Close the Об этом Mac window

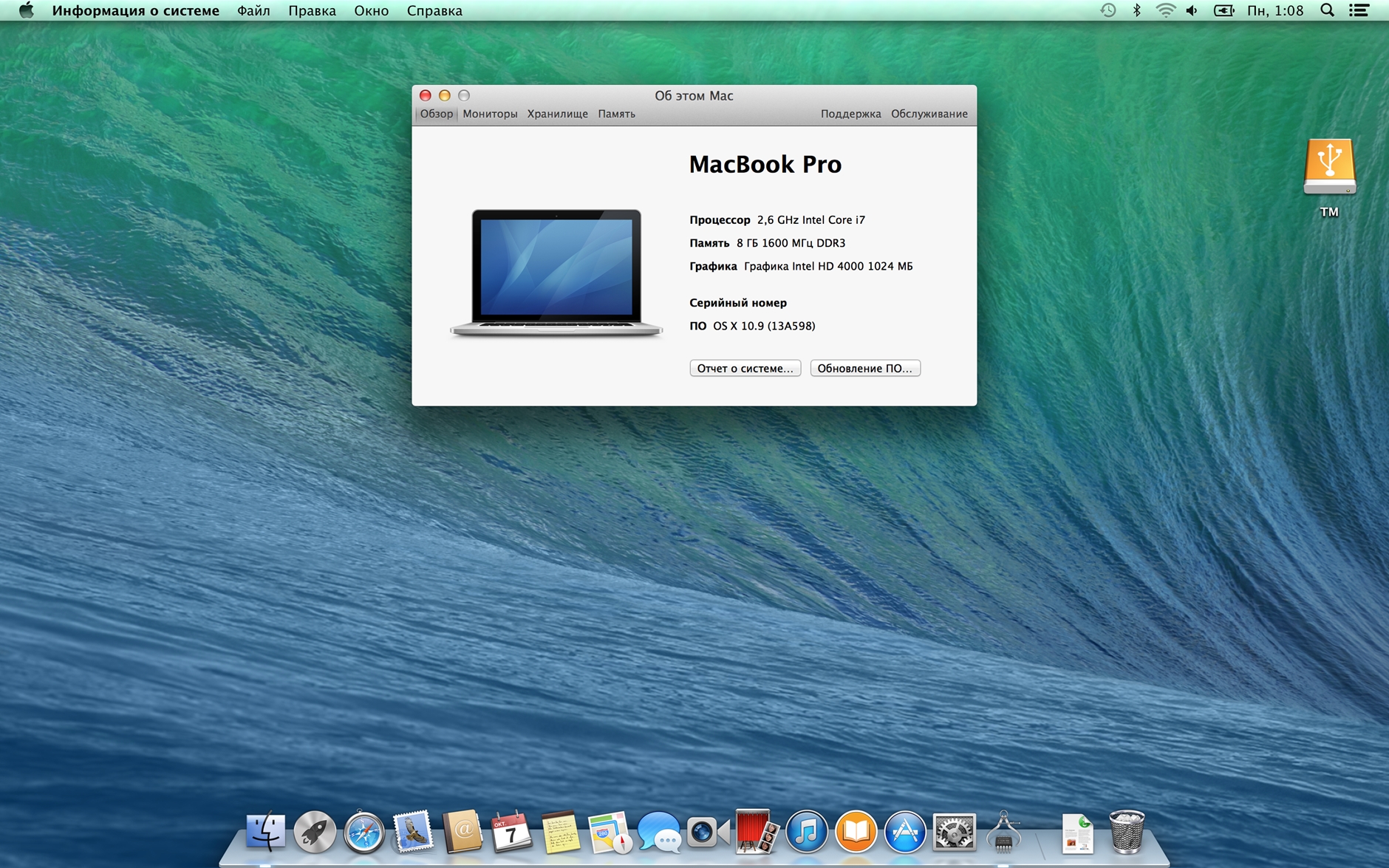tap(425, 95)
